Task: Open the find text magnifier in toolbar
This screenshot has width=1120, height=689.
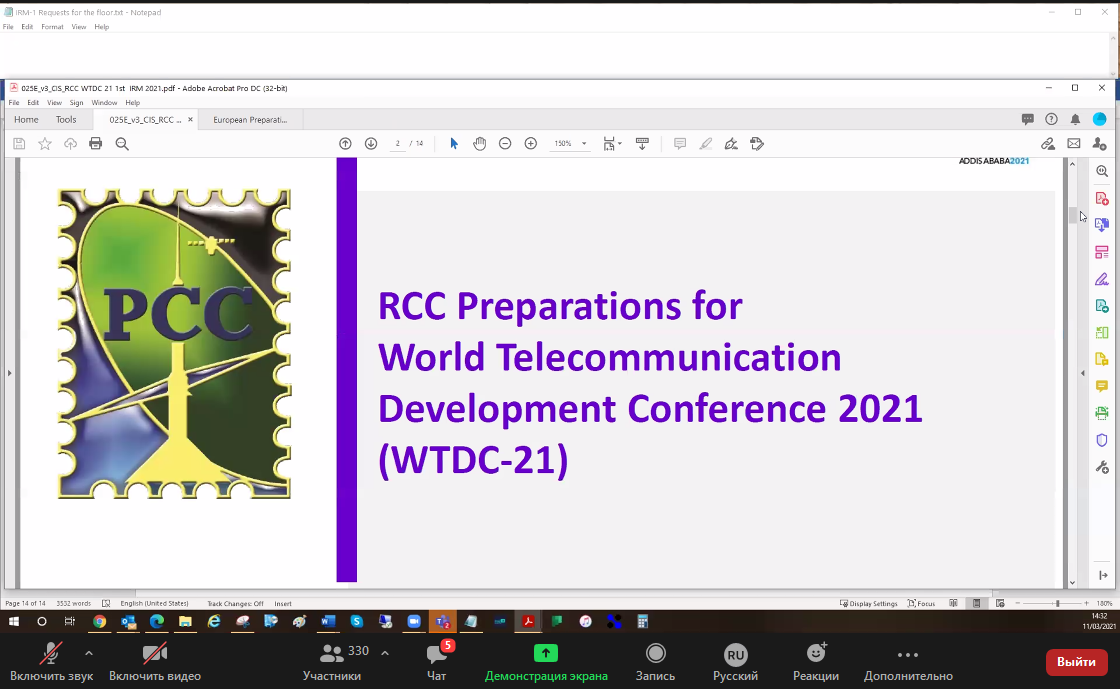Action: click(122, 144)
